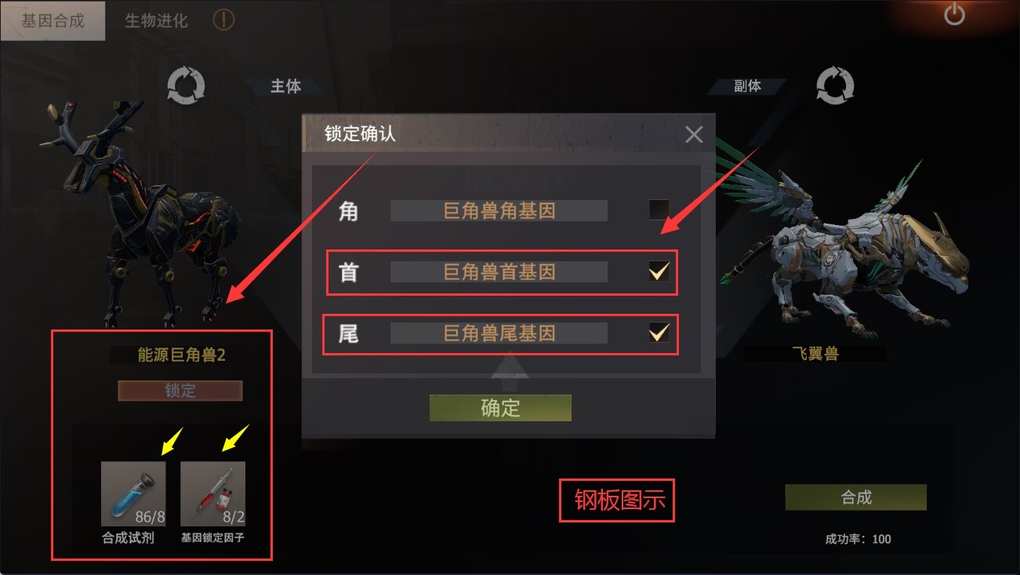Select the 合成试剂 blue vial item
The height and width of the screenshot is (575, 1020).
click(133, 494)
